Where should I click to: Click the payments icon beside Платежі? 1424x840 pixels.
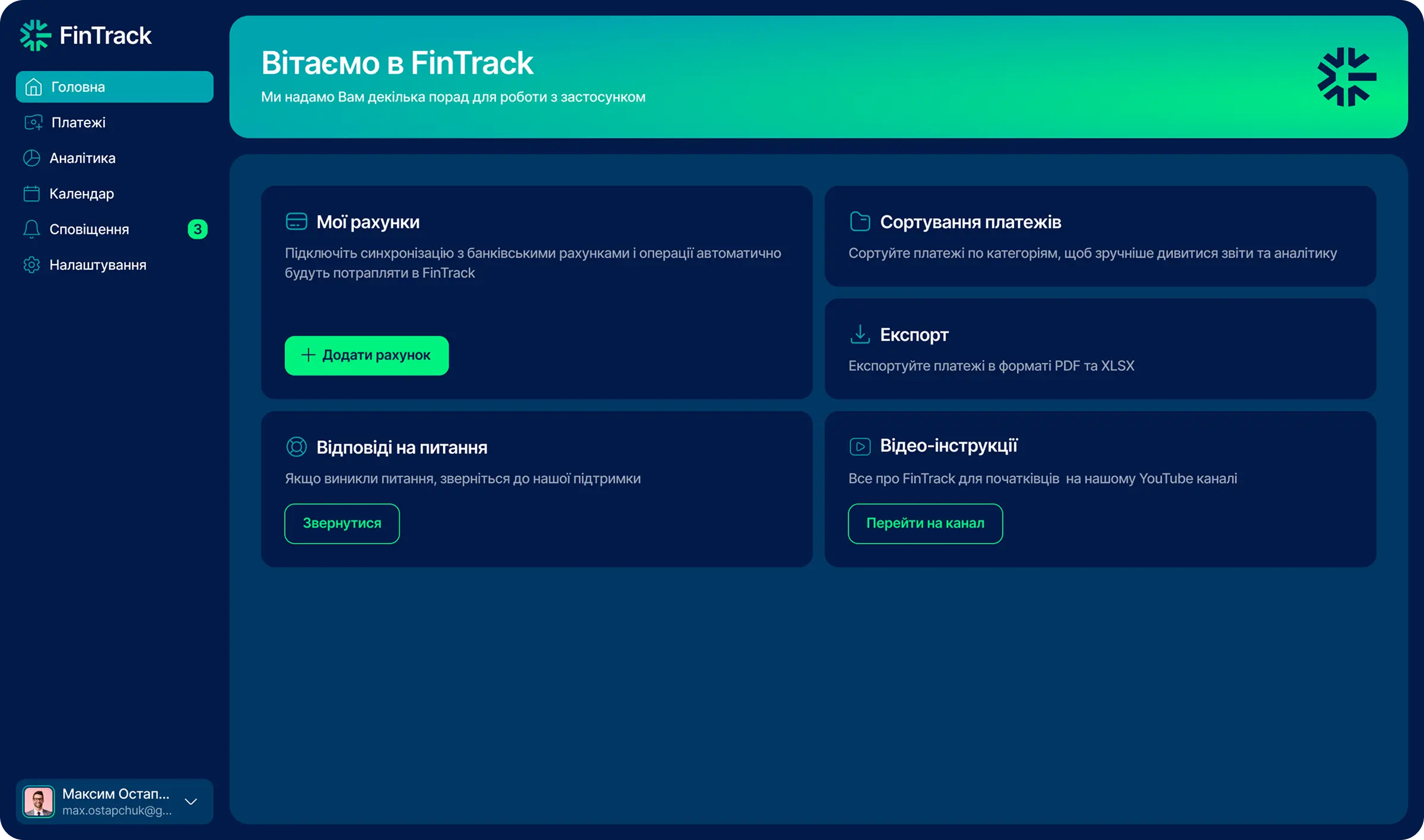34,123
